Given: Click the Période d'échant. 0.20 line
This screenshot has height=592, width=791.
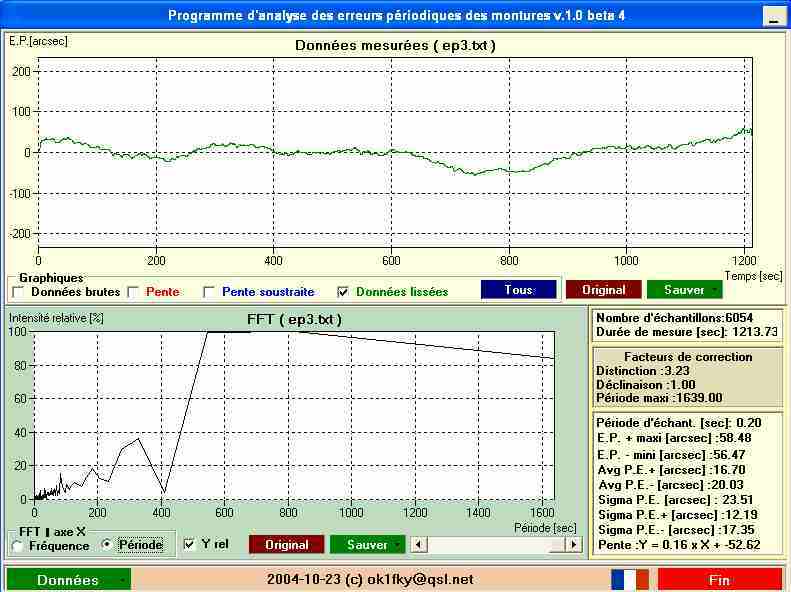Looking at the screenshot, I should [679, 423].
